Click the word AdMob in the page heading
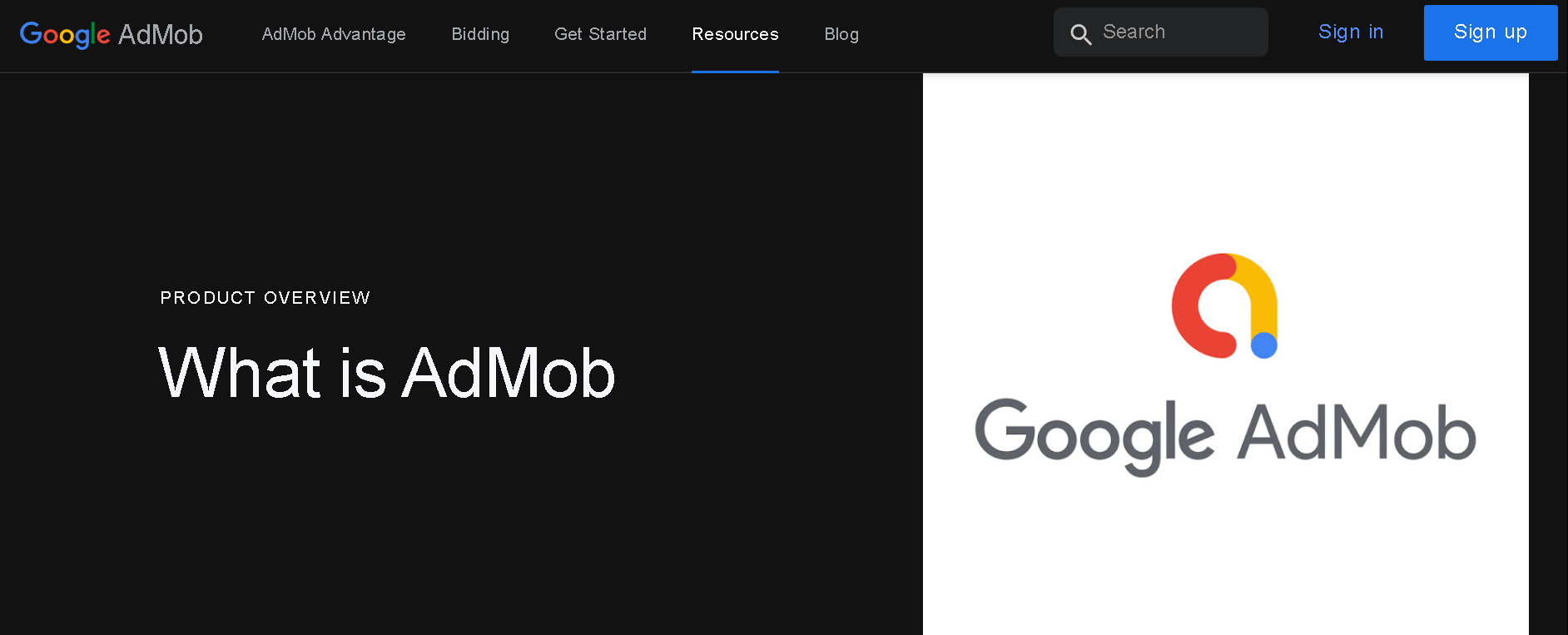This screenshot has width=1568, height=635. (509, 374)
